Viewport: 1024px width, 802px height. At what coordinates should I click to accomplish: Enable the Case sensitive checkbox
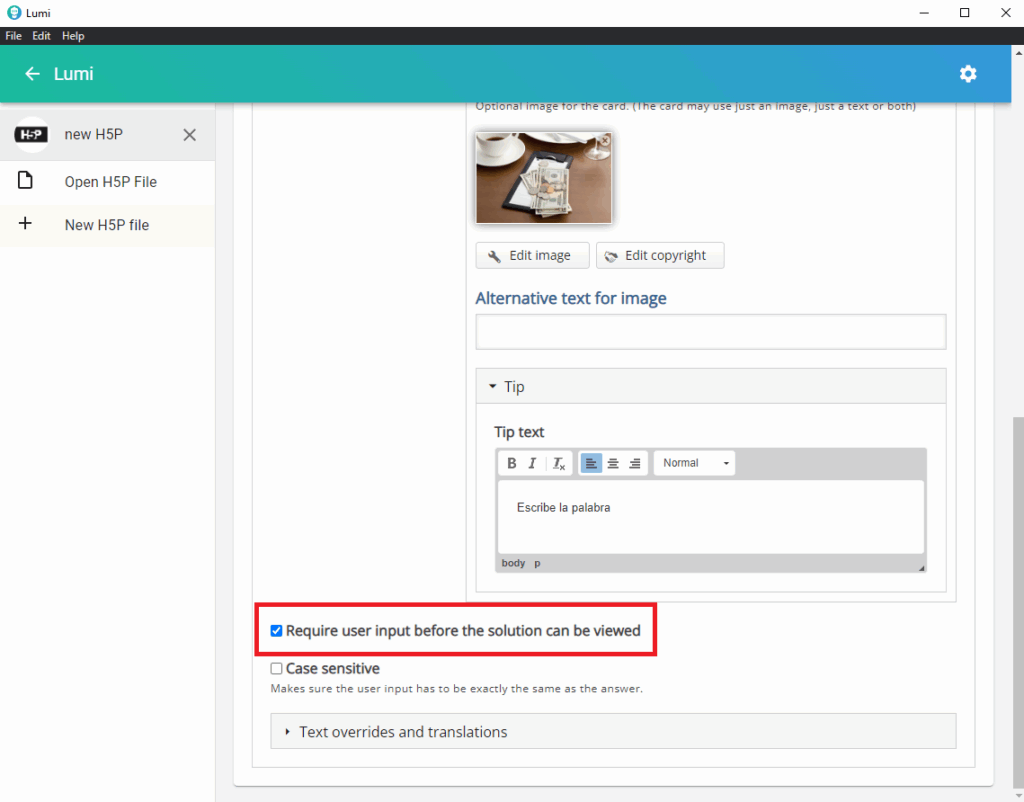point(277,668)
